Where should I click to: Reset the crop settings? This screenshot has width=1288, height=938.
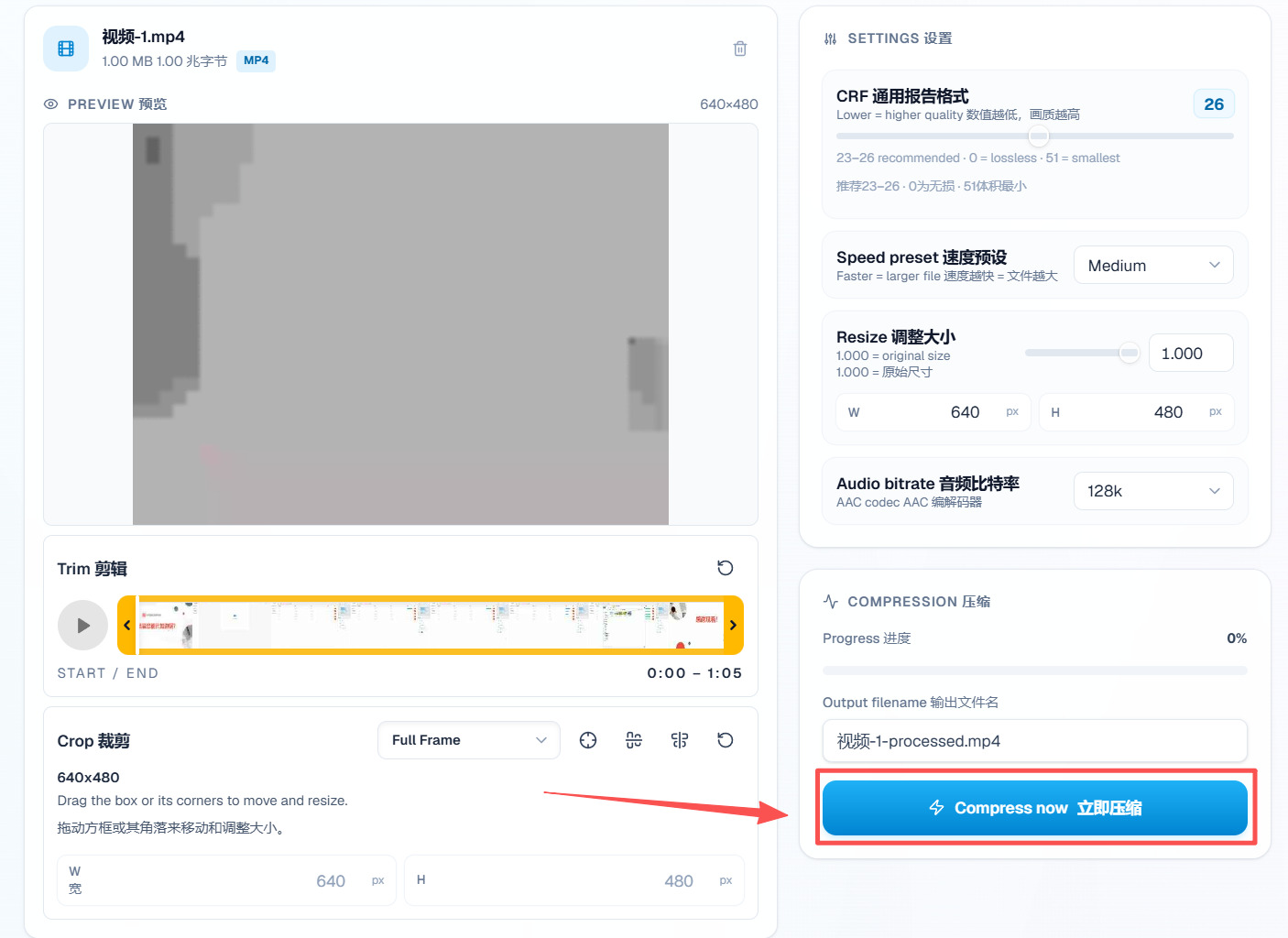(726, 740)
